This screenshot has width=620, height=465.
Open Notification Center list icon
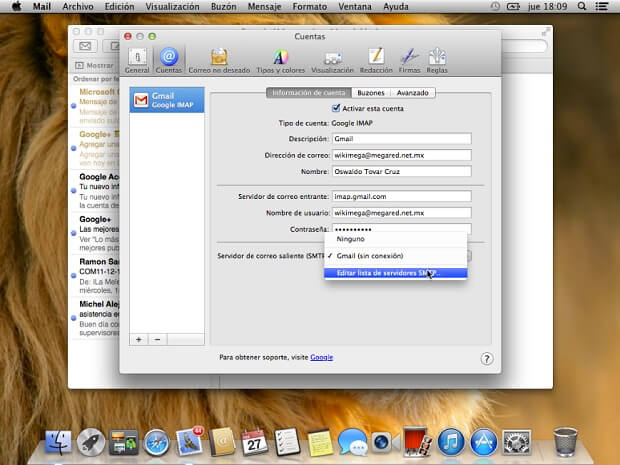point(602,6)
